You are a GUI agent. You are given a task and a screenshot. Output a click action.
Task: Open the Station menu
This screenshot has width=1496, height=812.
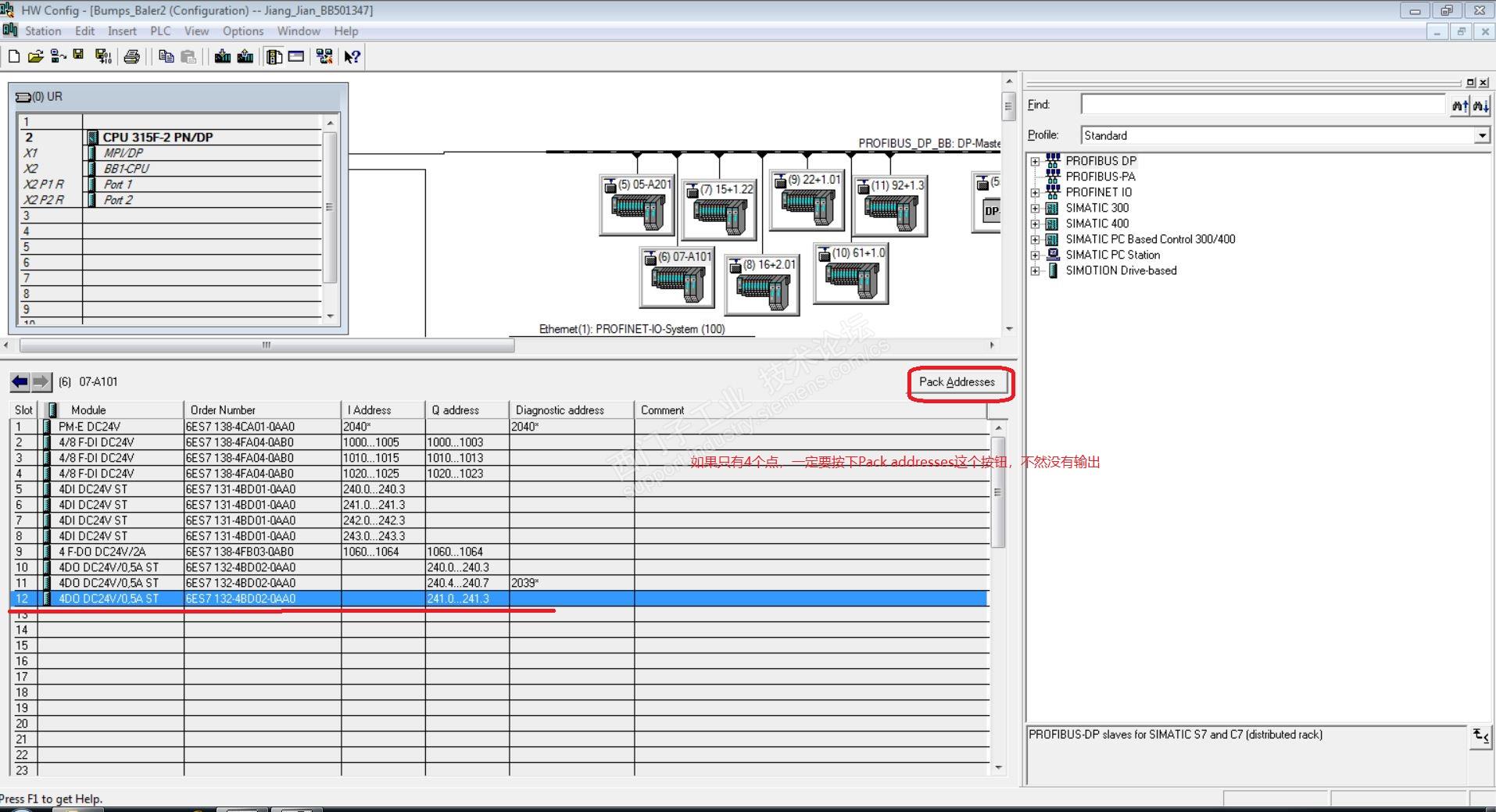[43, 31]
